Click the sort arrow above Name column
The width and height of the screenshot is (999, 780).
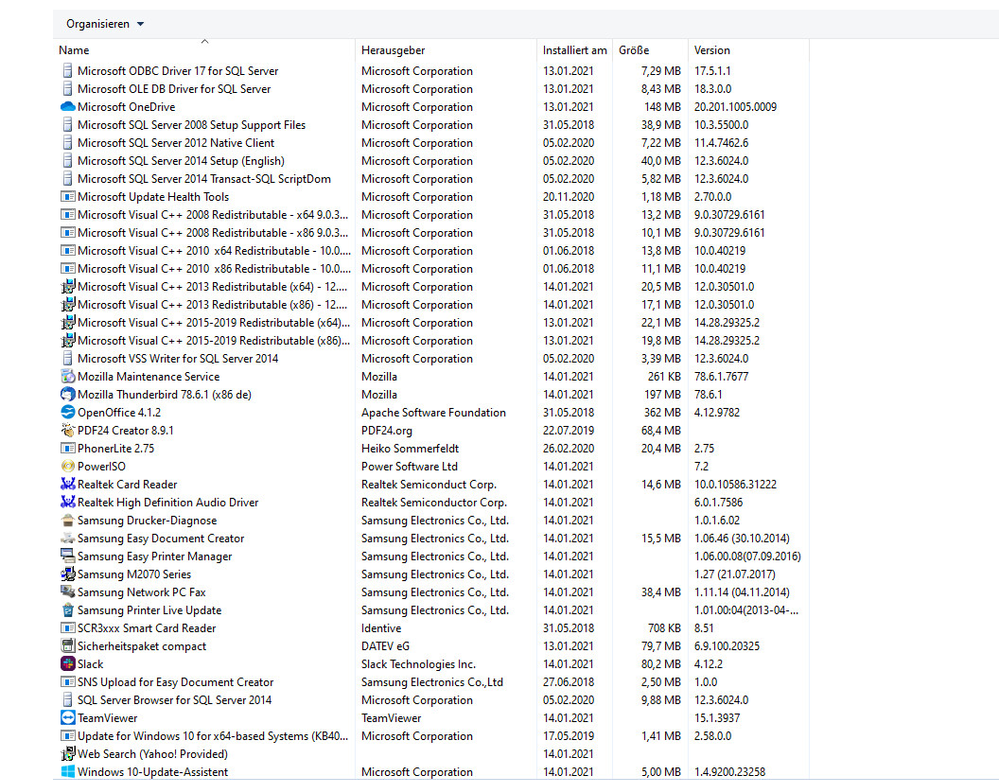click(x=205, y=41)
